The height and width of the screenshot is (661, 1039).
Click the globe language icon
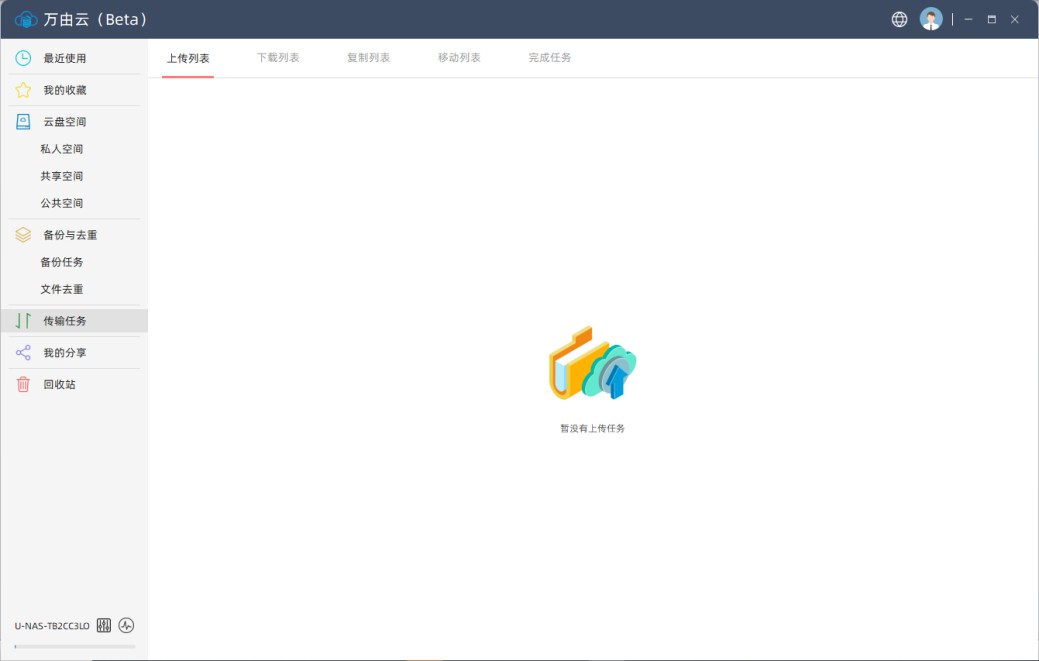(x=899, y=19)
